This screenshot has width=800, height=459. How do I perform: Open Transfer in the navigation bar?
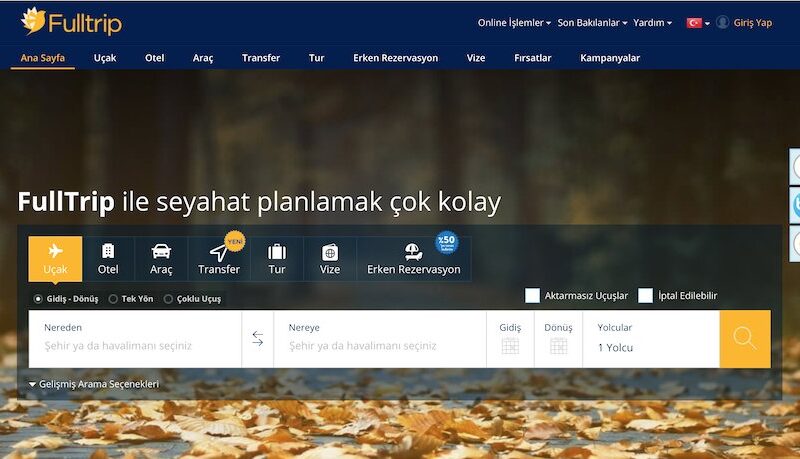point(261,58)
